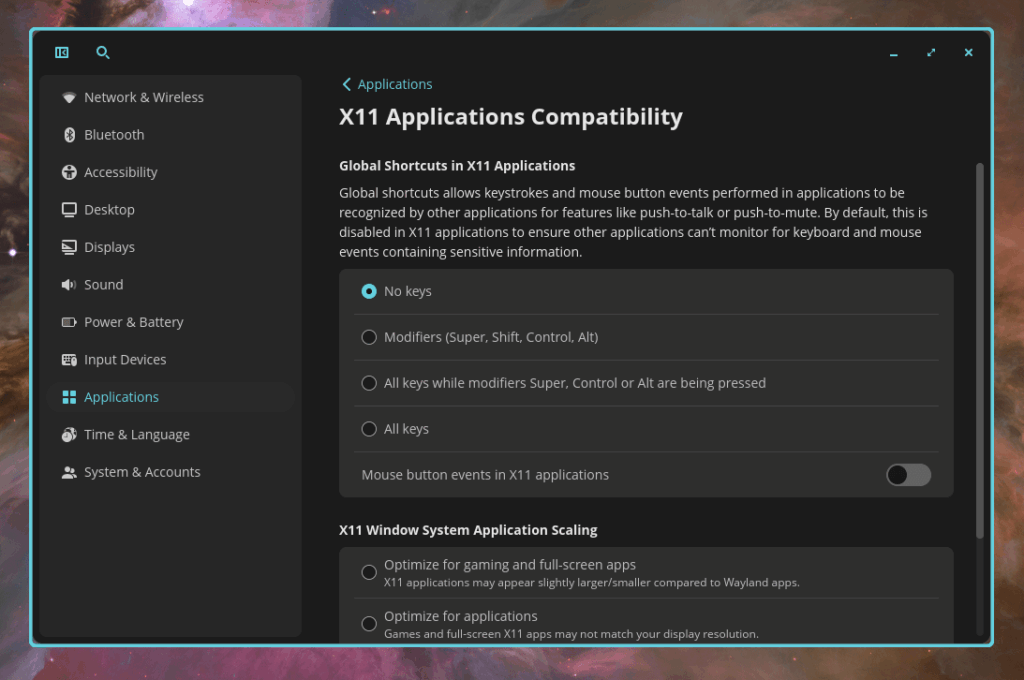Click the vertical scrollbar on the right
The image size is (1024, 680).
point(979,350)
